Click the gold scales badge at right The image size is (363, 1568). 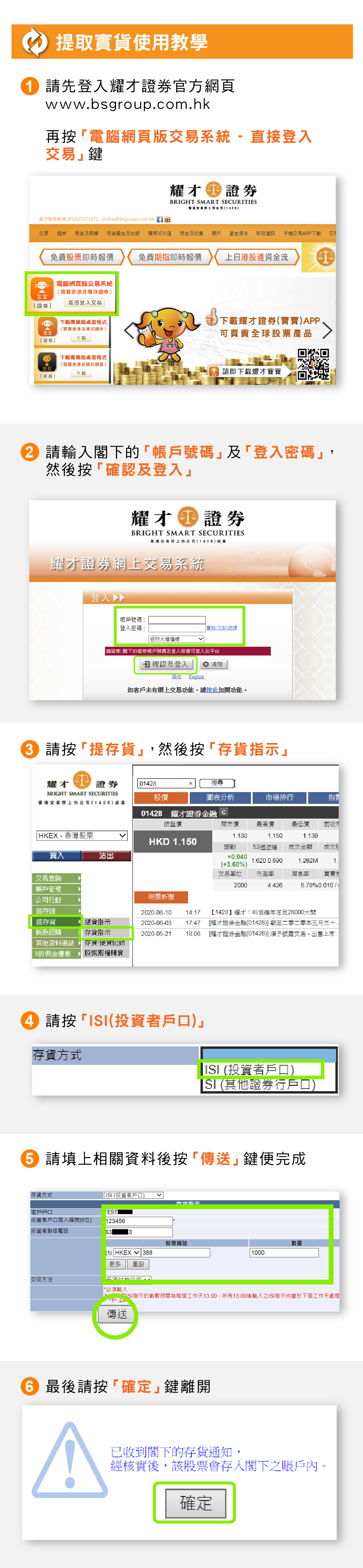(x=325, y=256)
